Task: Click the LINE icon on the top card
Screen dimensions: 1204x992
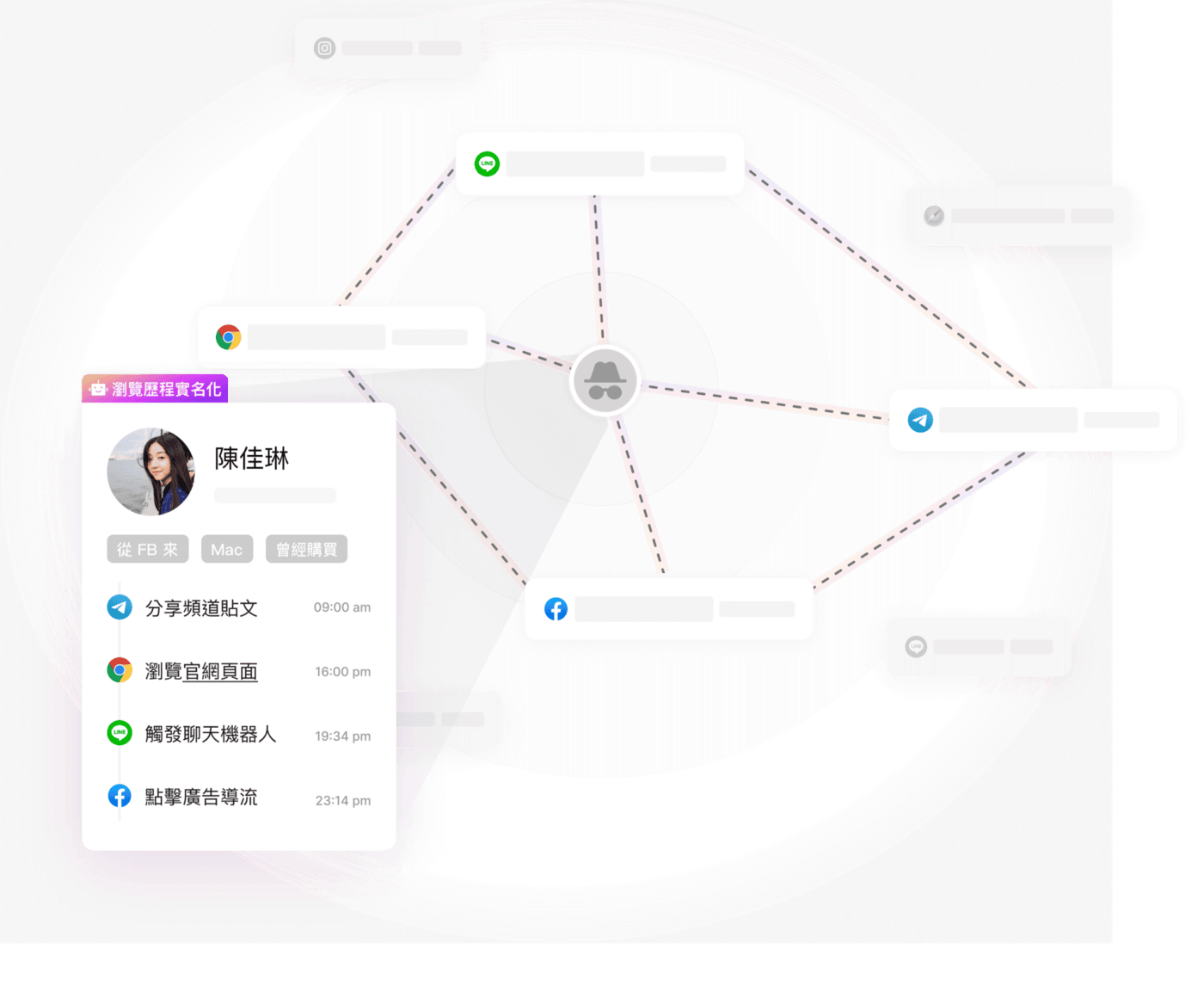Action: [x=487, y=163]
